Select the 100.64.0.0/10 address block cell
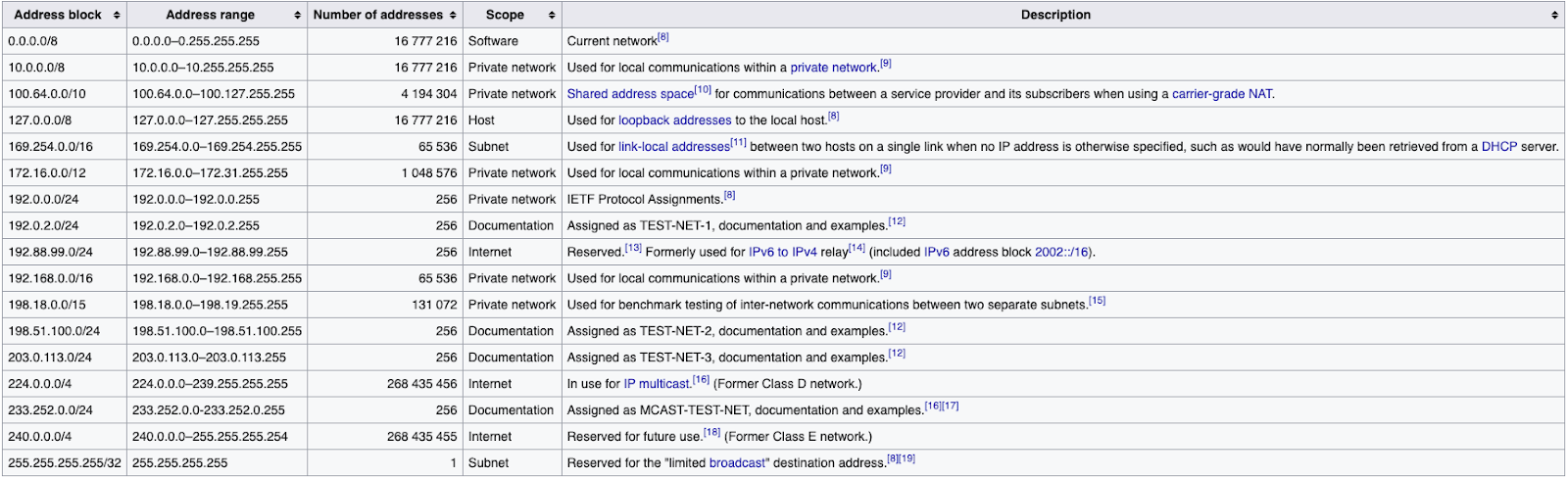 click(x=65, y=94)
